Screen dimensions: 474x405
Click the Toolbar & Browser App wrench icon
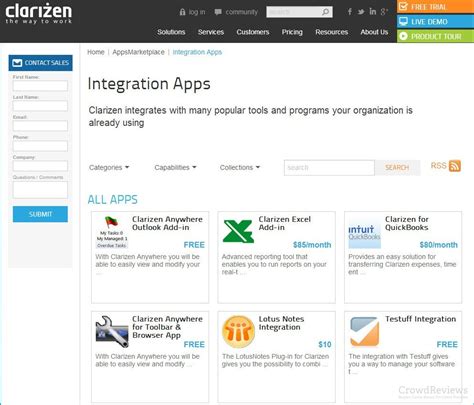112,331
